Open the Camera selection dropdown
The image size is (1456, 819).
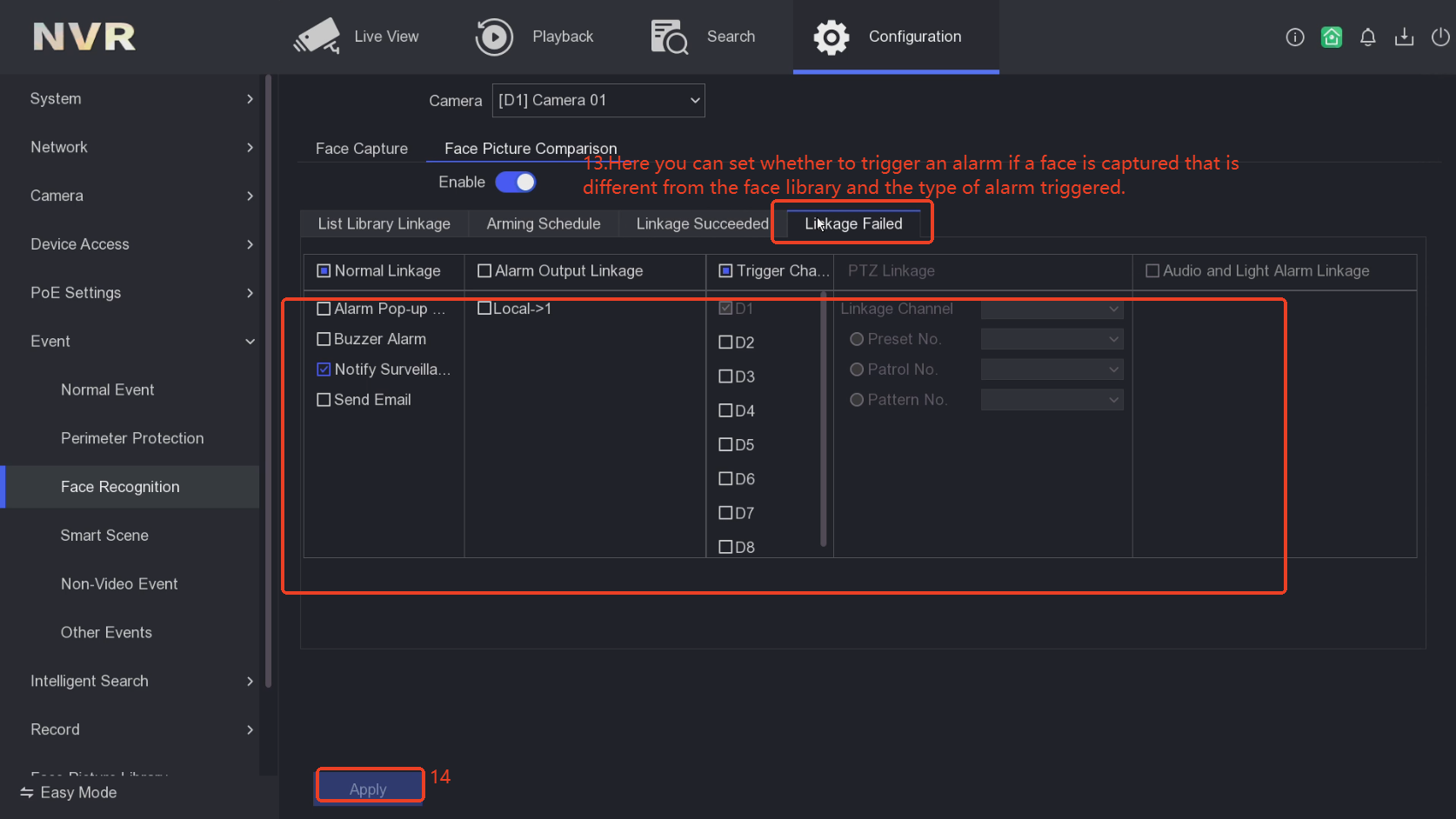point(598,101)
